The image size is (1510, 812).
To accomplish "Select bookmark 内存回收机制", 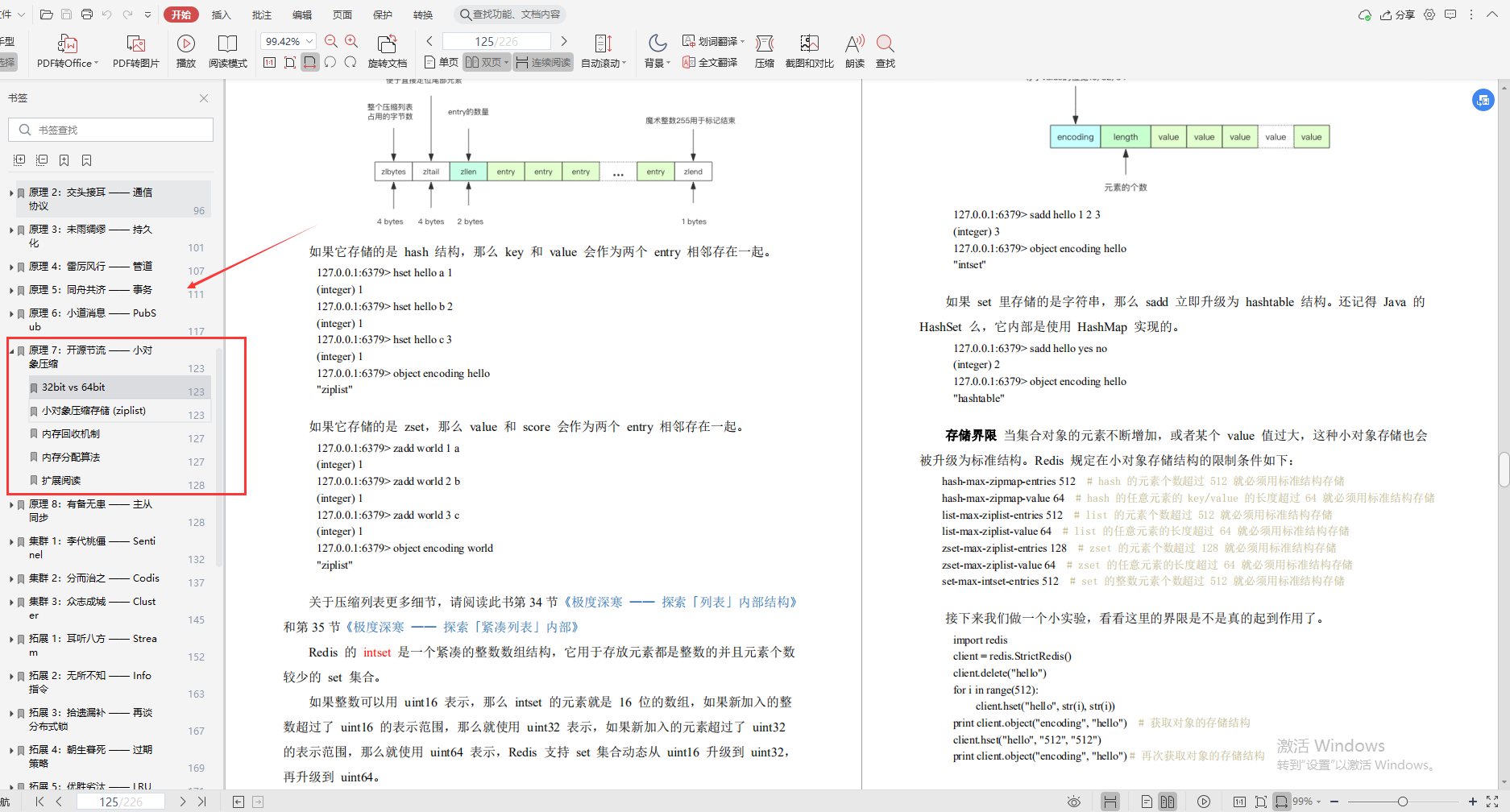I will (119, 434).
